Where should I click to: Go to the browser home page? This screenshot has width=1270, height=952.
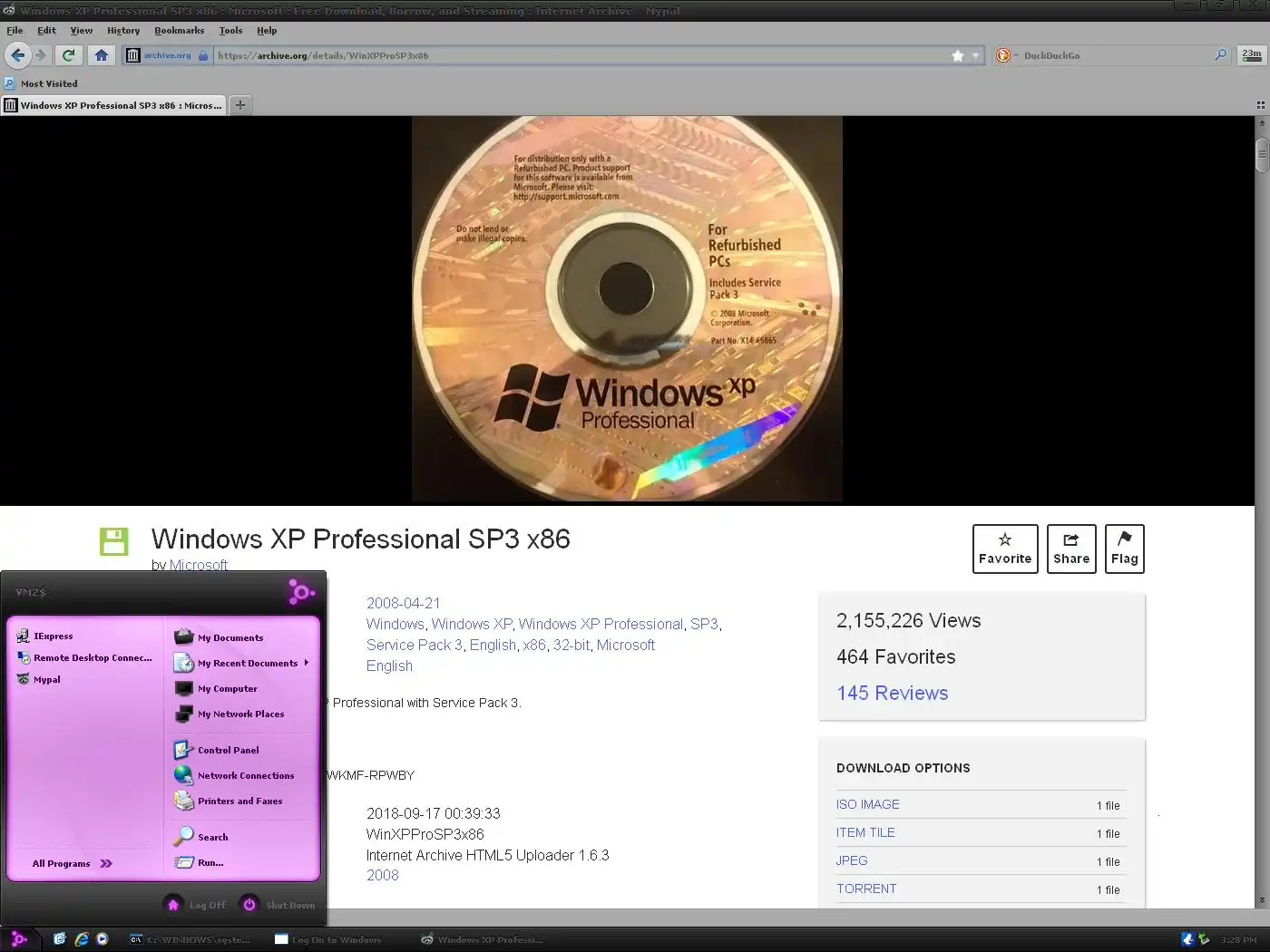pyautogui.click(x=101, y=55)
